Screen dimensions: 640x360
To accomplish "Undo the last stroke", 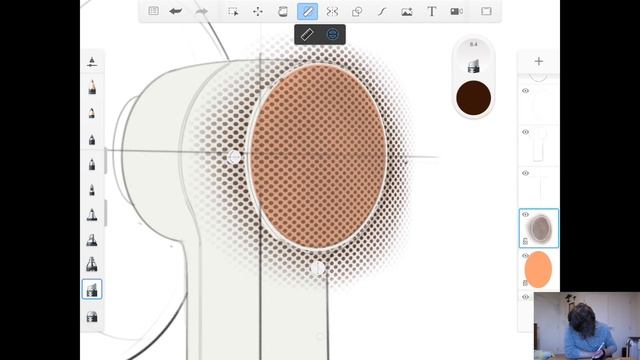I will (176, 11).
